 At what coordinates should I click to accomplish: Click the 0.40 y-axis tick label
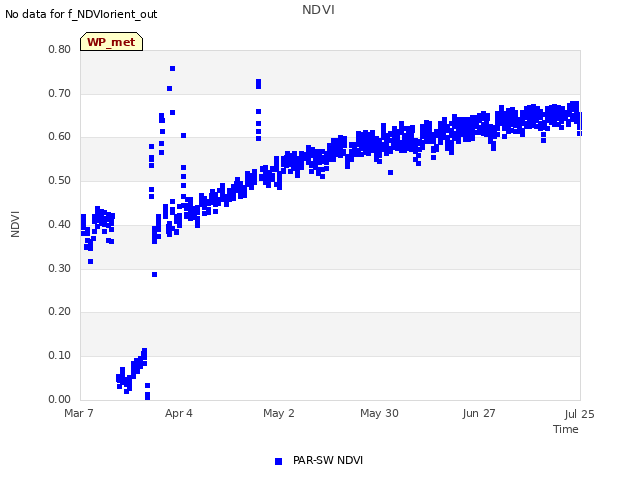click(x=60, y=224)
